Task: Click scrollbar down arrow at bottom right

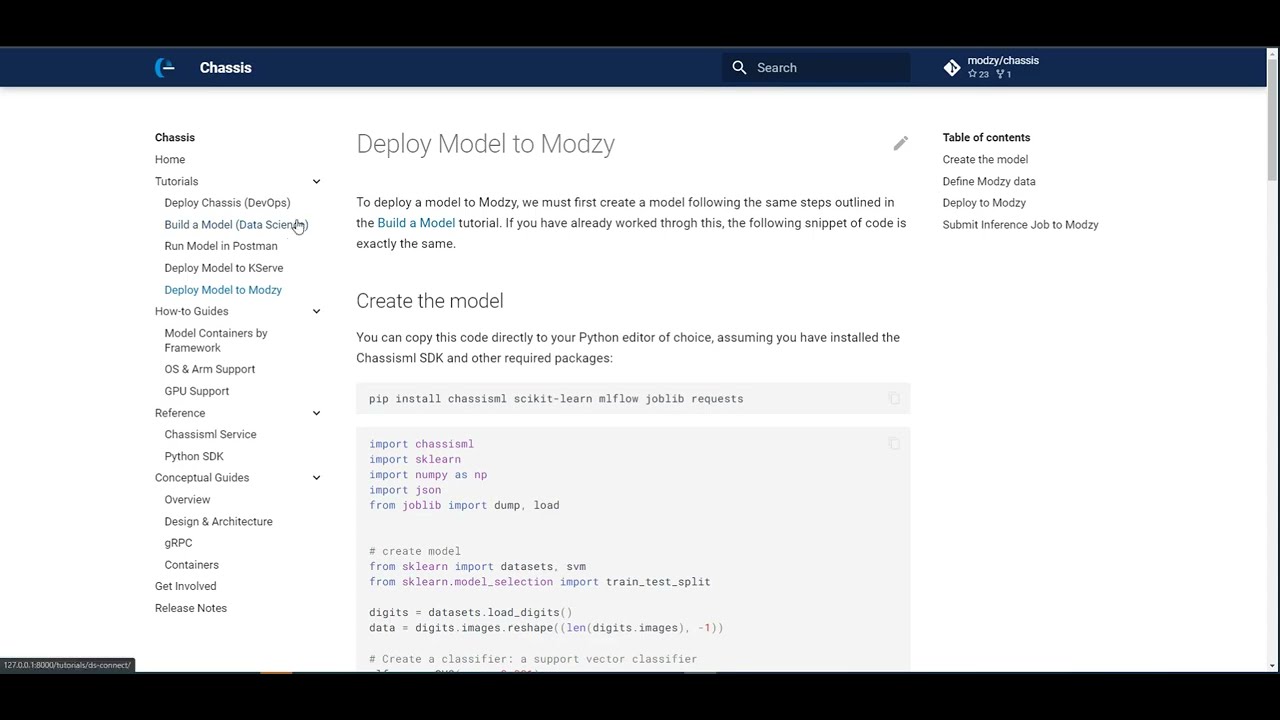Action: pos(1272,666)
